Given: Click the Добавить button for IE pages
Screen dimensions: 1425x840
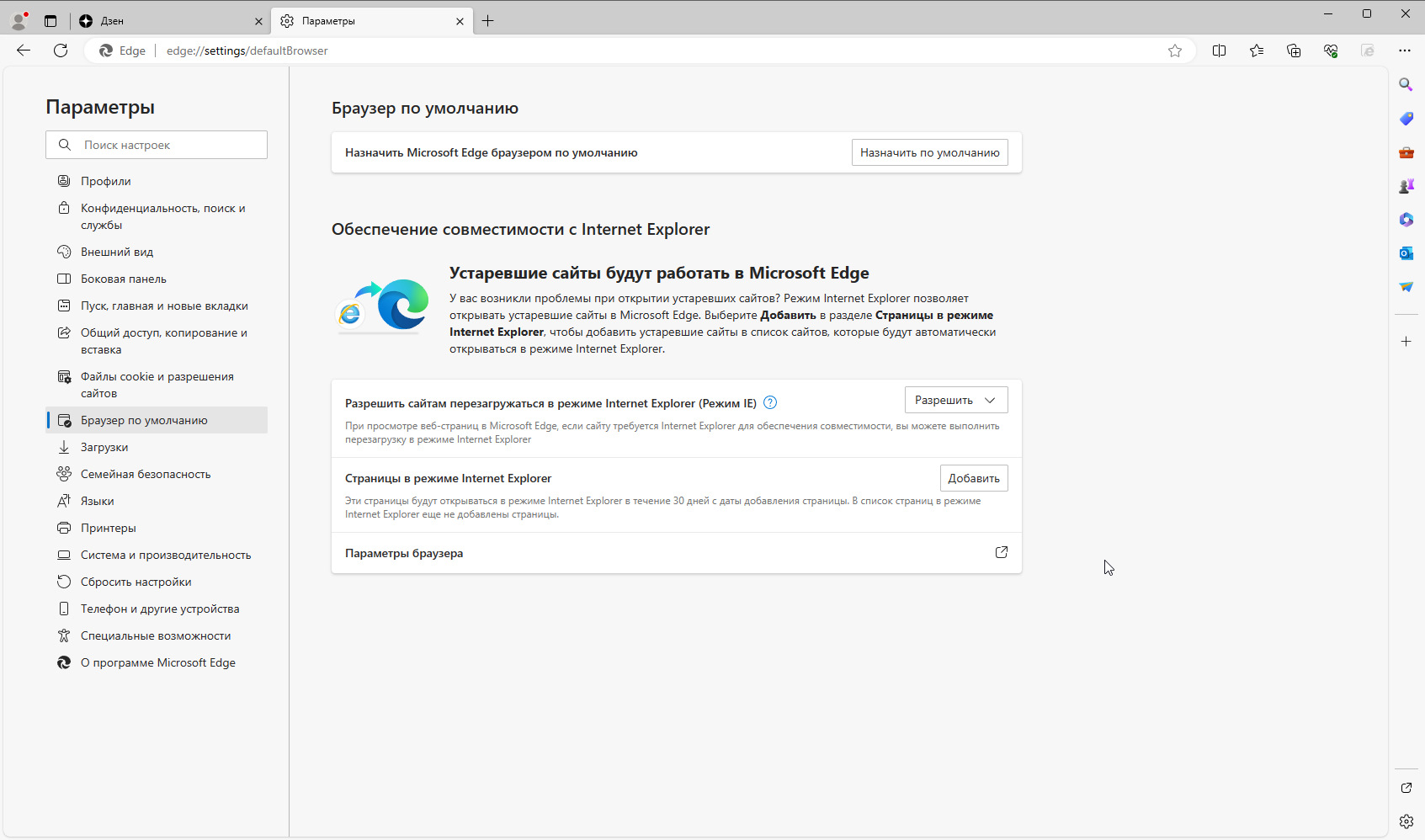Looking at the screenshot, I should pyautogui.click(x=974, y=478).
